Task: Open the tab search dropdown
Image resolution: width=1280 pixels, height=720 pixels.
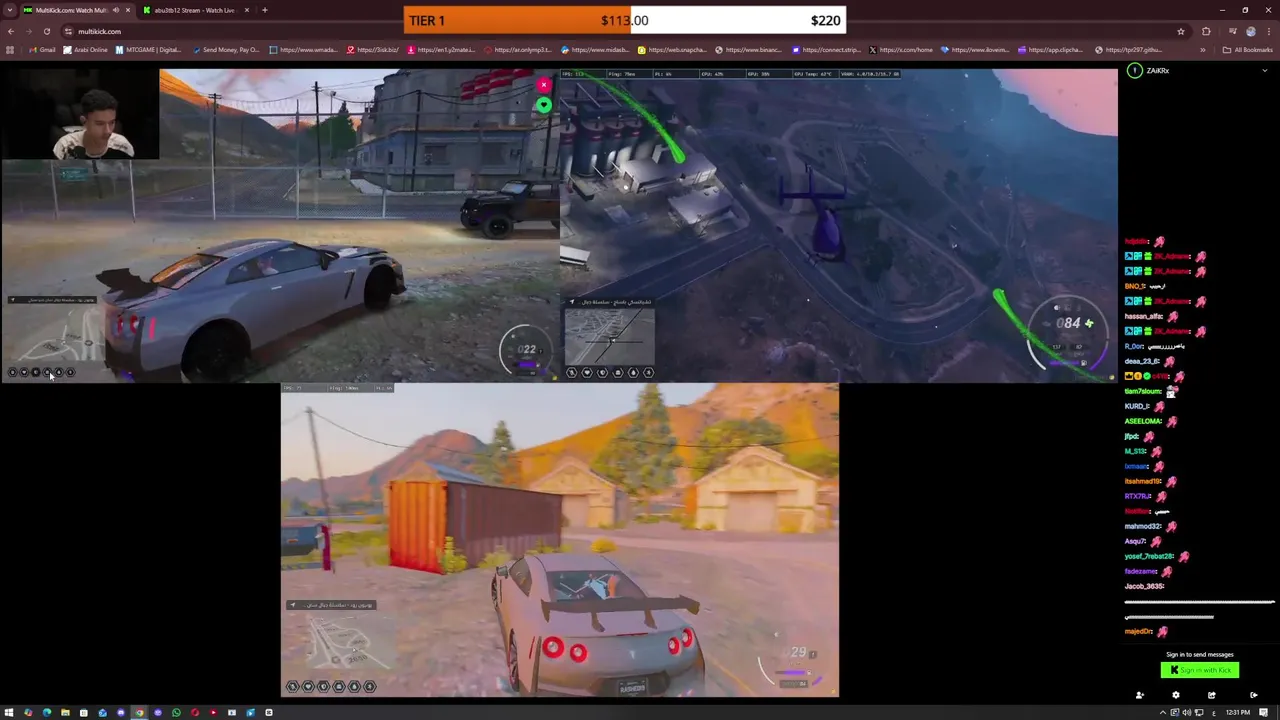Action: tap(9, 10)
